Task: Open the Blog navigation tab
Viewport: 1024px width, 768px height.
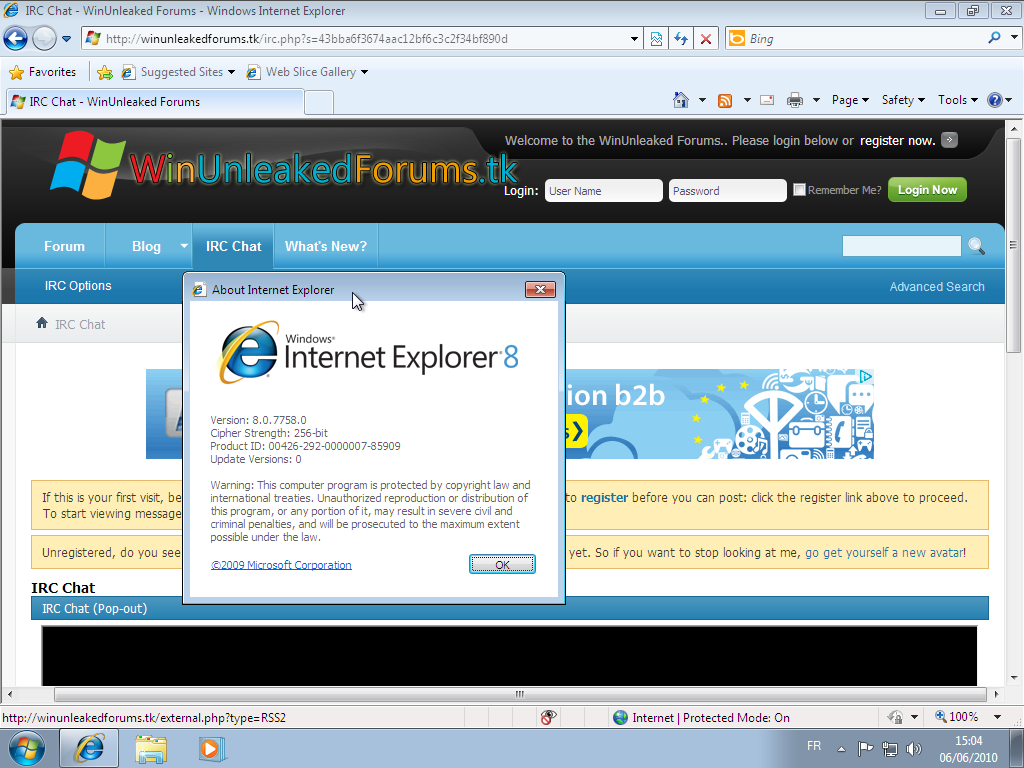Action: coord(146,246)
